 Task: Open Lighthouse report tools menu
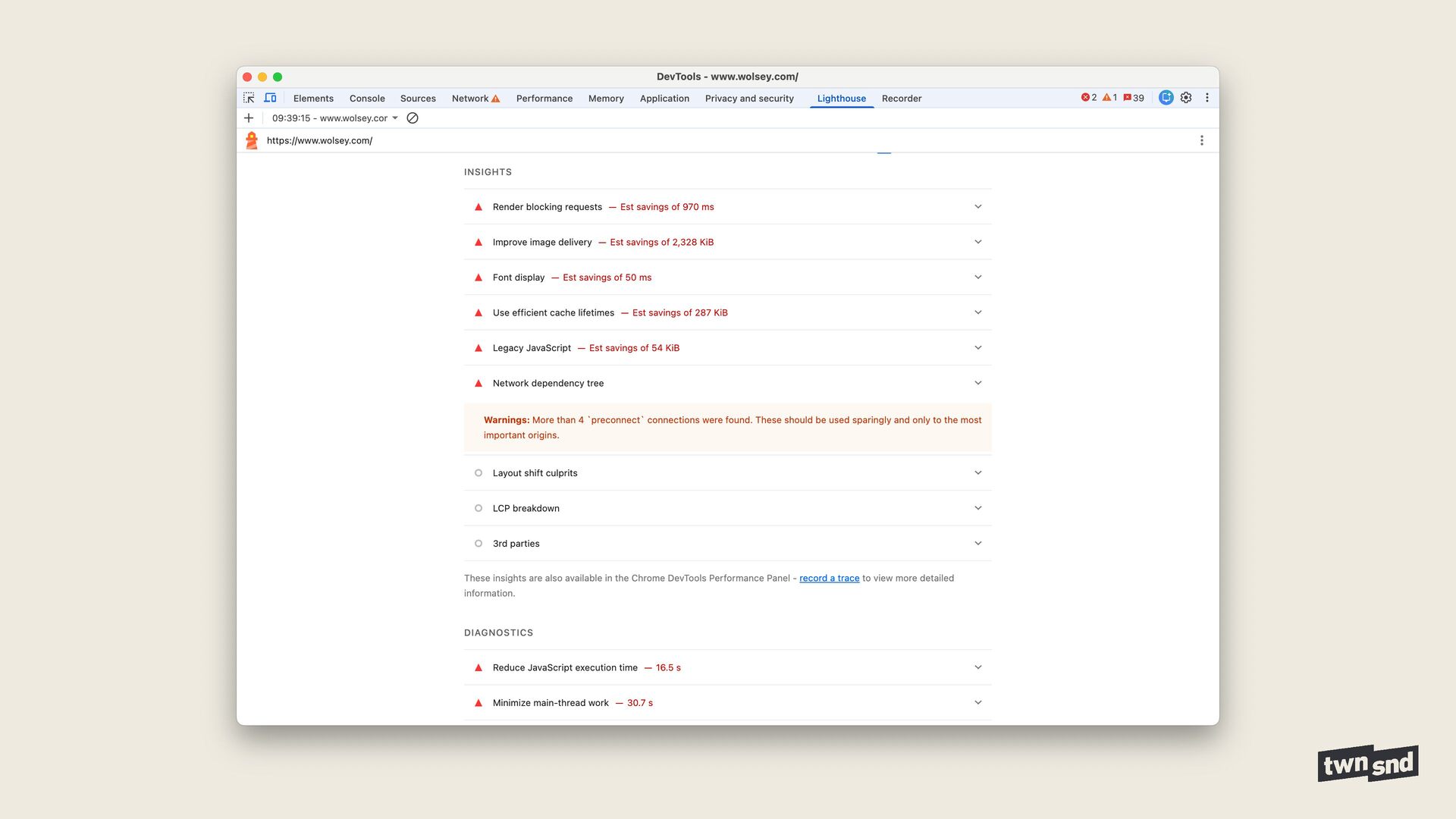click(1201, 140)
